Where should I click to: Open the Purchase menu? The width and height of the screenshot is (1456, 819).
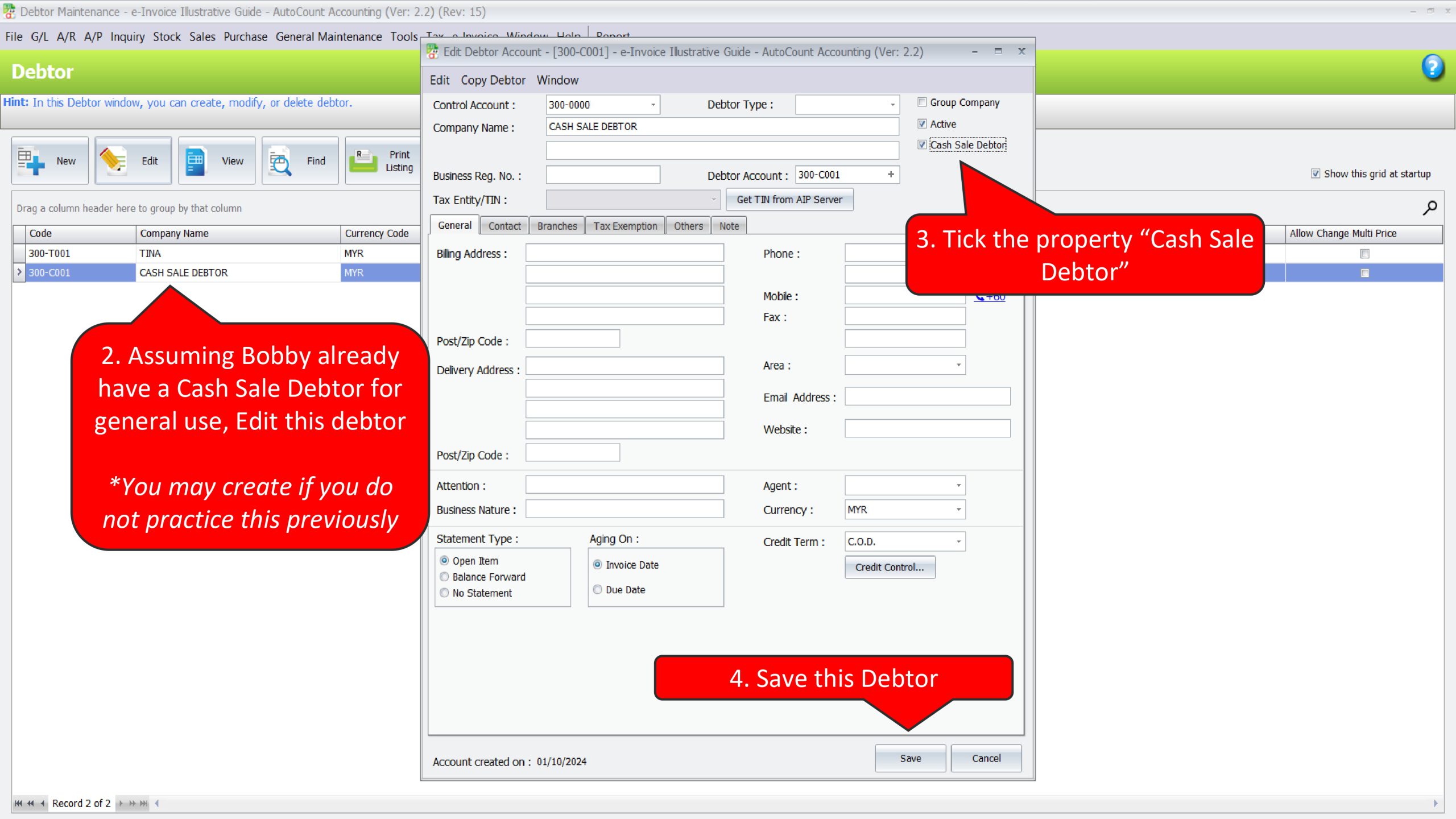coord(245,37)
